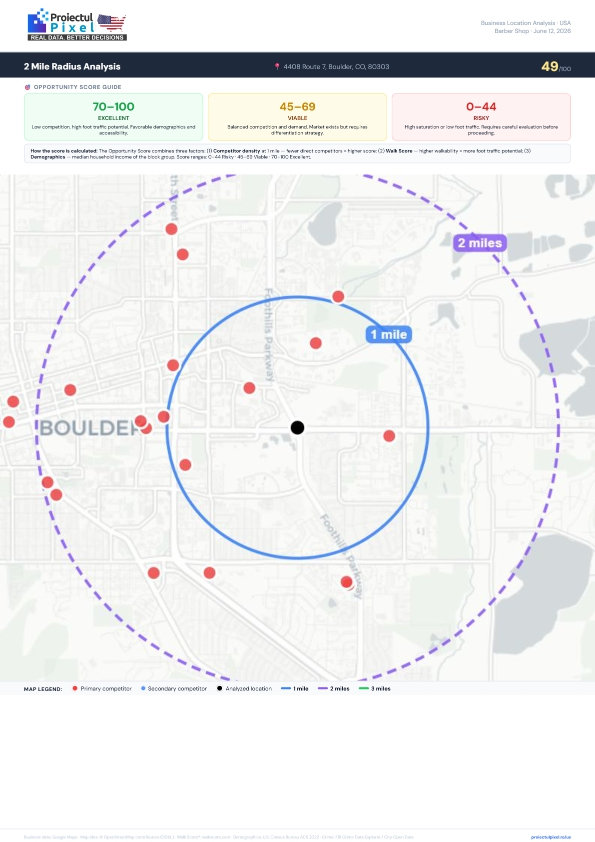Screen dimensions: 595x842
Task: Click the '2 miles' radius label
Action: click(480, 243)
